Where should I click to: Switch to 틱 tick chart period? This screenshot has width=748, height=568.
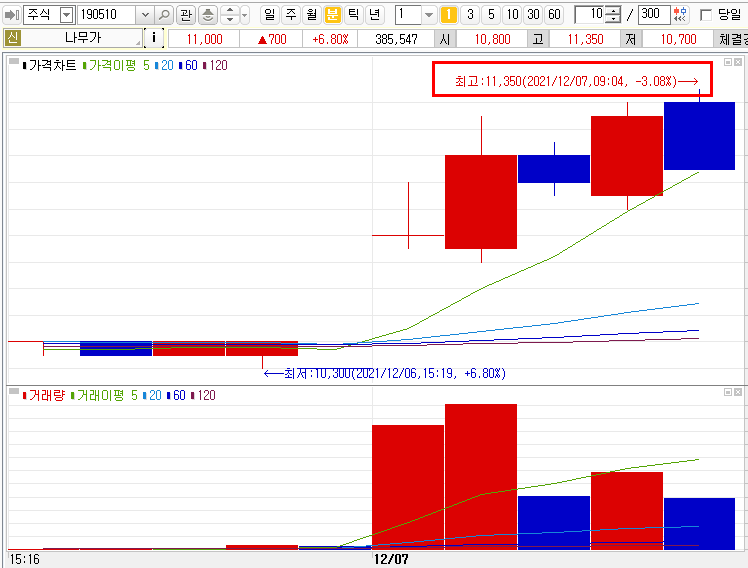tap(353, 15)
